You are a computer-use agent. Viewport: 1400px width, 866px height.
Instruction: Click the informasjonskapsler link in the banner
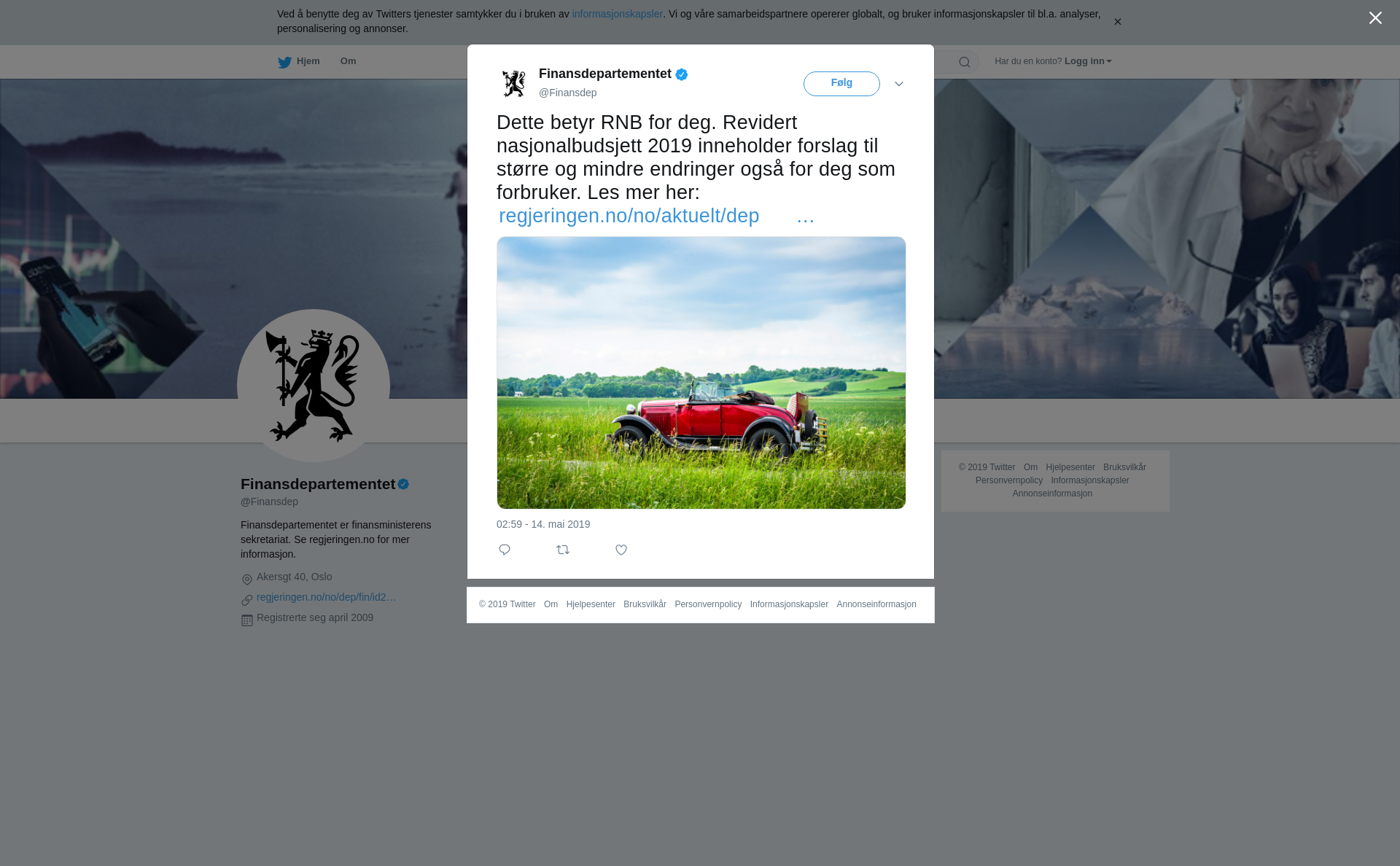[x=617, y=14]
